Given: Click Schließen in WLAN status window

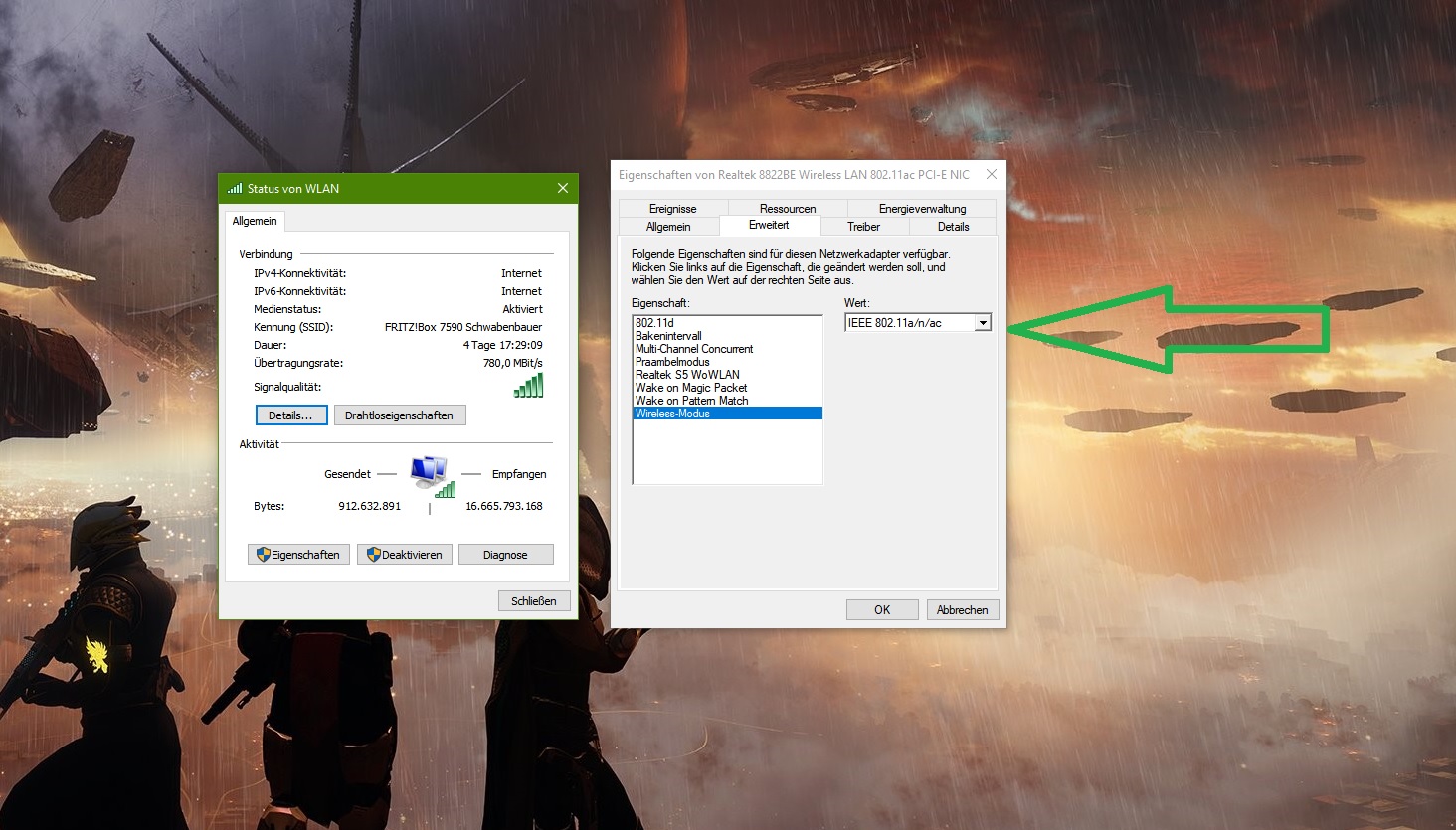Looking at the screenshot, I should click(534, 601).
